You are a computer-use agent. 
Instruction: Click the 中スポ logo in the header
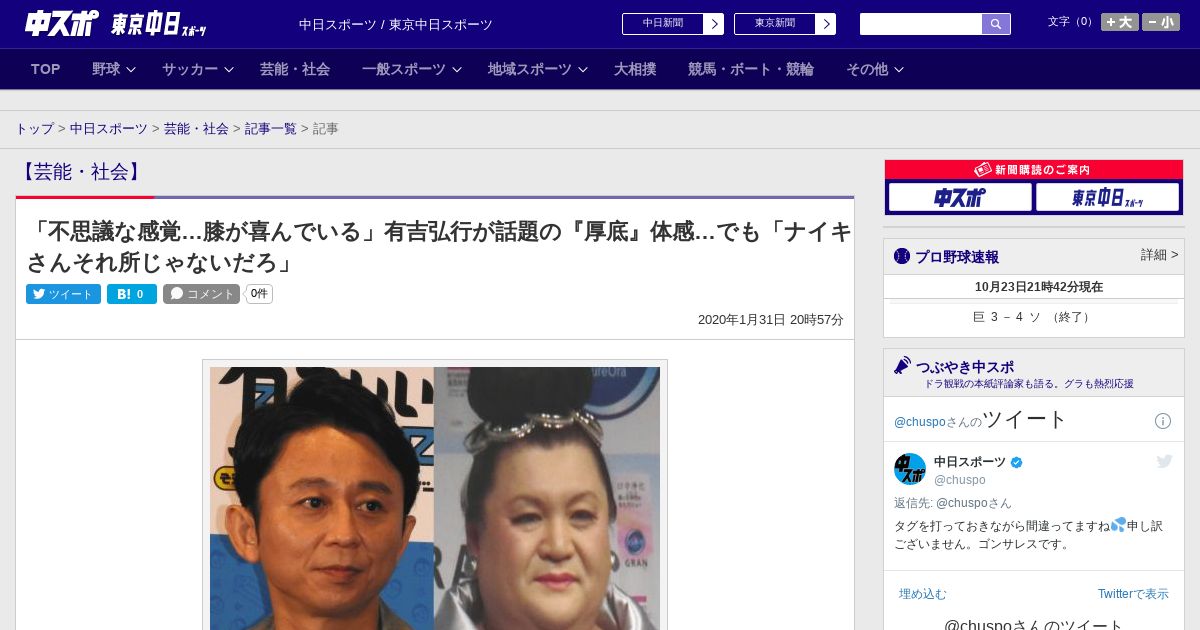click(61, 23)
